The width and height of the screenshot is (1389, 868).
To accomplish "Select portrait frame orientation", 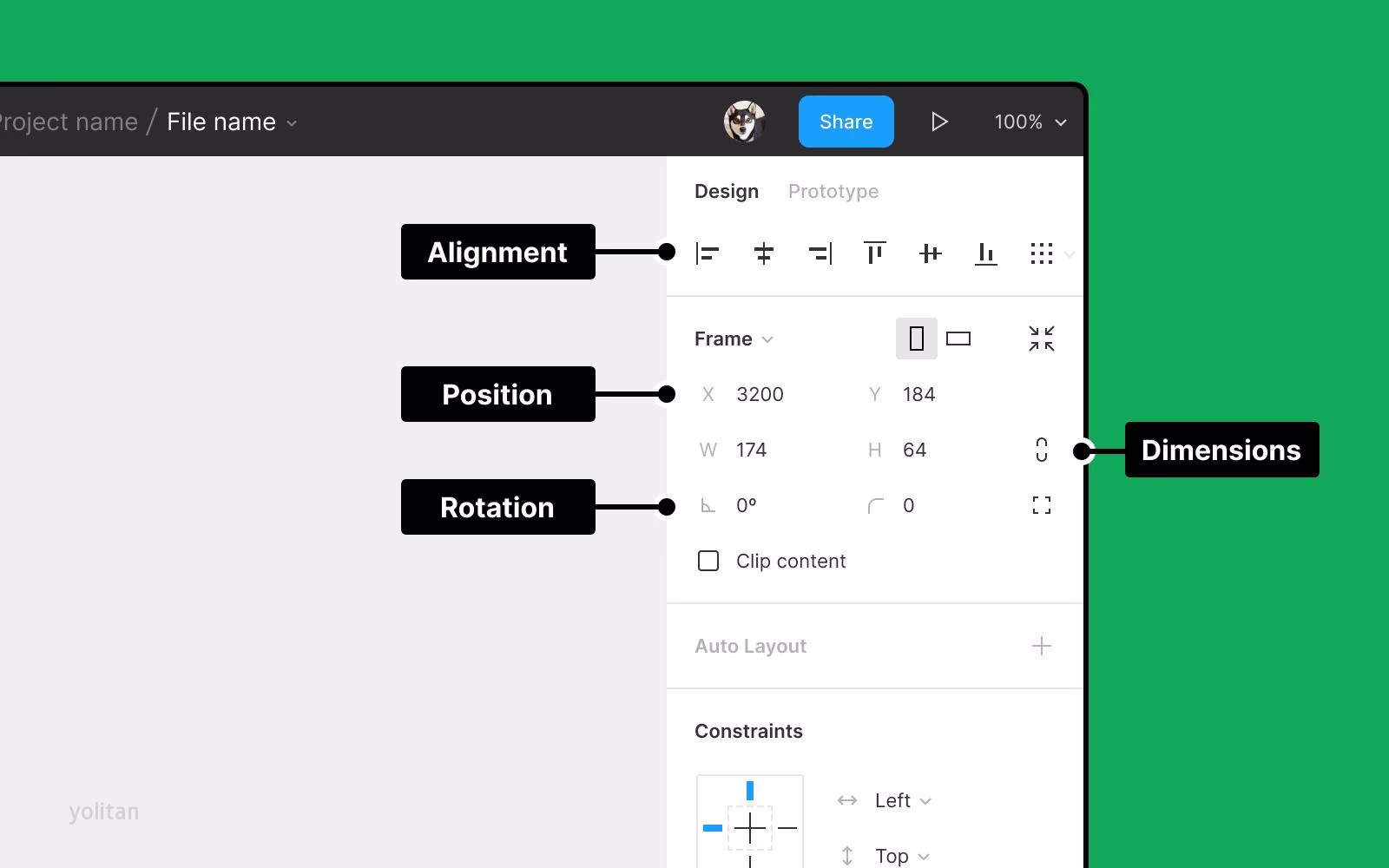I will pyautogui.click(x=916, y=339).
